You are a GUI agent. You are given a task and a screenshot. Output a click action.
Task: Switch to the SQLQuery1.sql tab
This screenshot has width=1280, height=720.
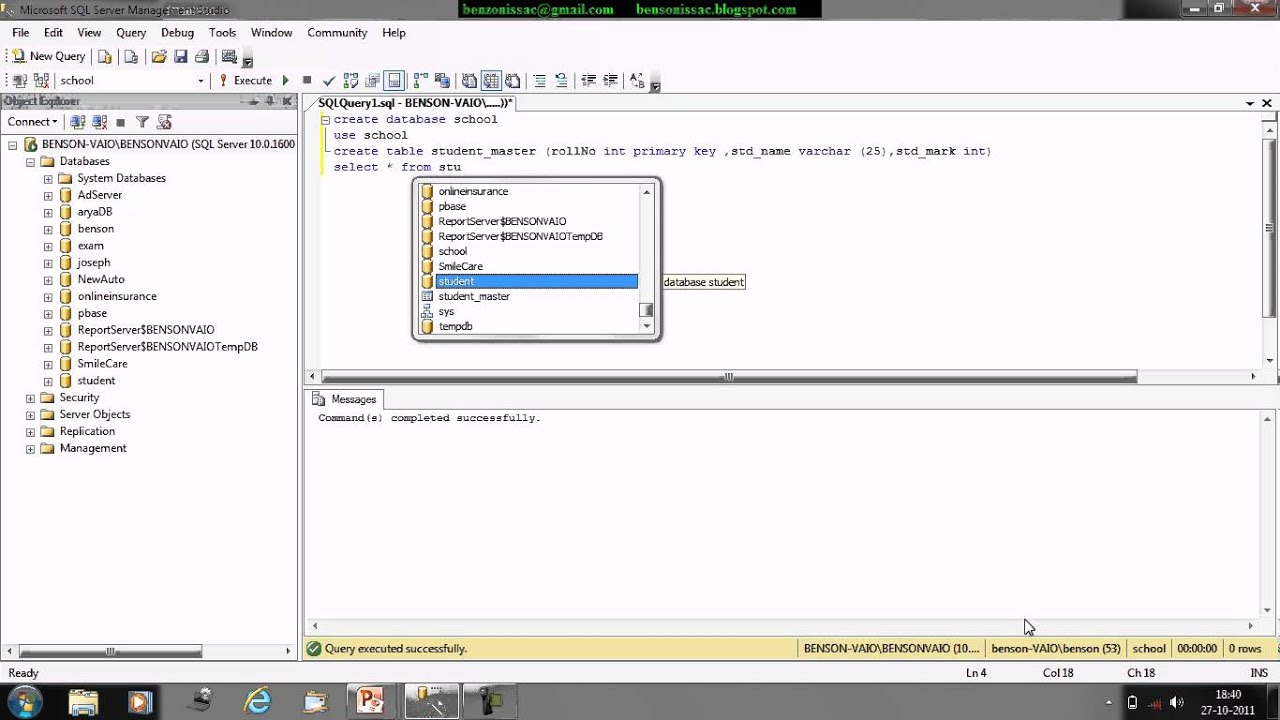[x=415, y=103]
